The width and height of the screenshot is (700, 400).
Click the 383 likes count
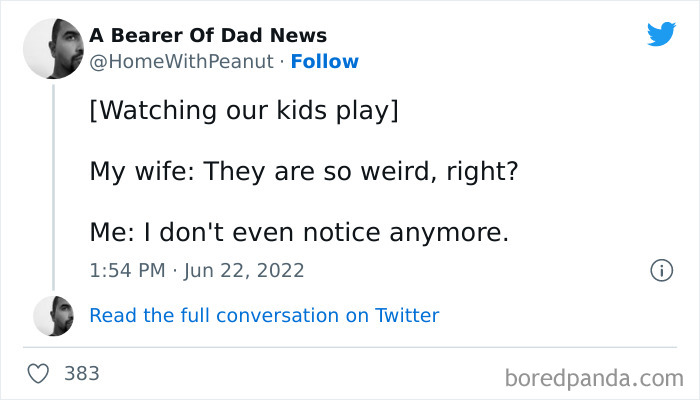point(82,374)
